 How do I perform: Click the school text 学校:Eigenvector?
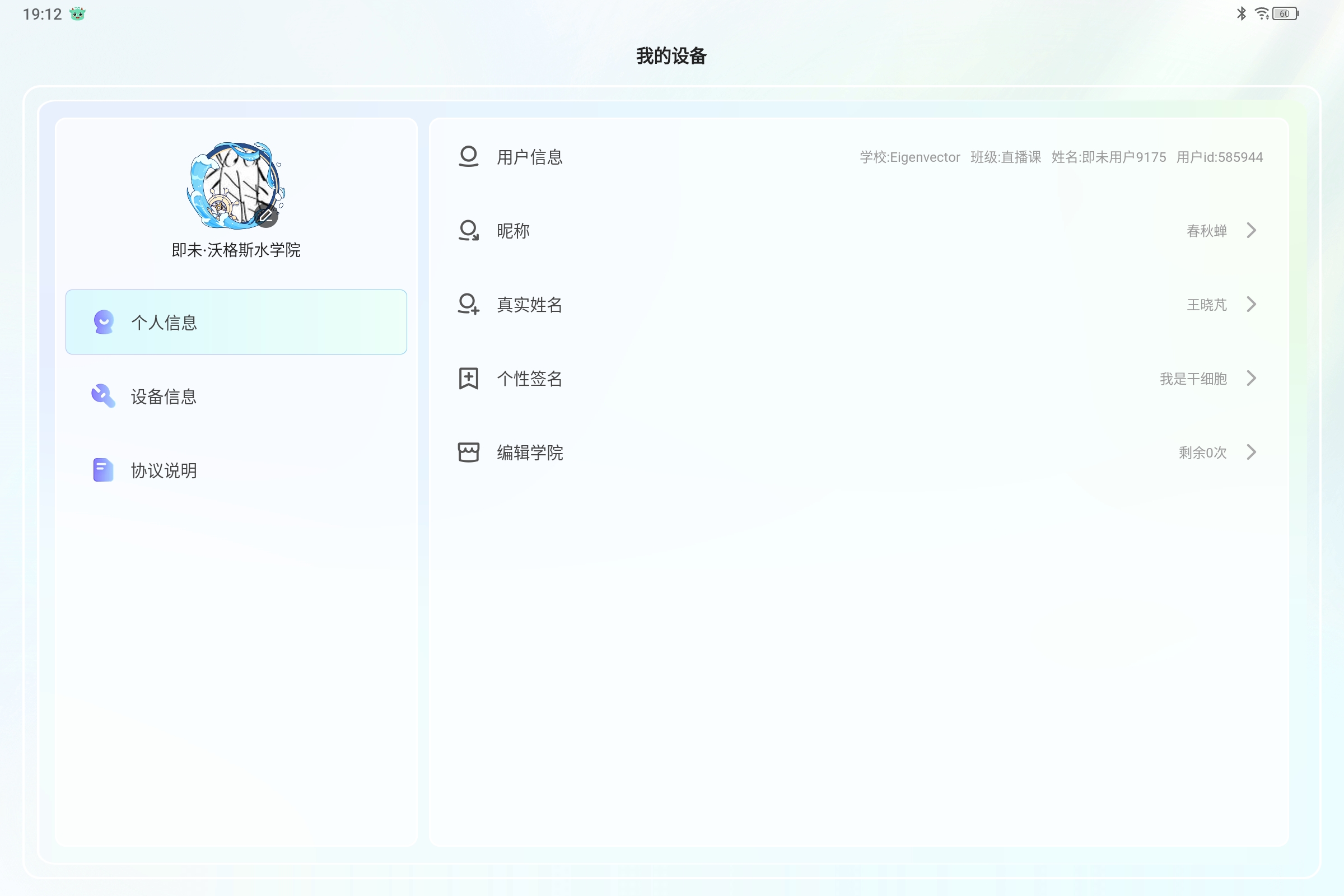[x=909, y=157]
